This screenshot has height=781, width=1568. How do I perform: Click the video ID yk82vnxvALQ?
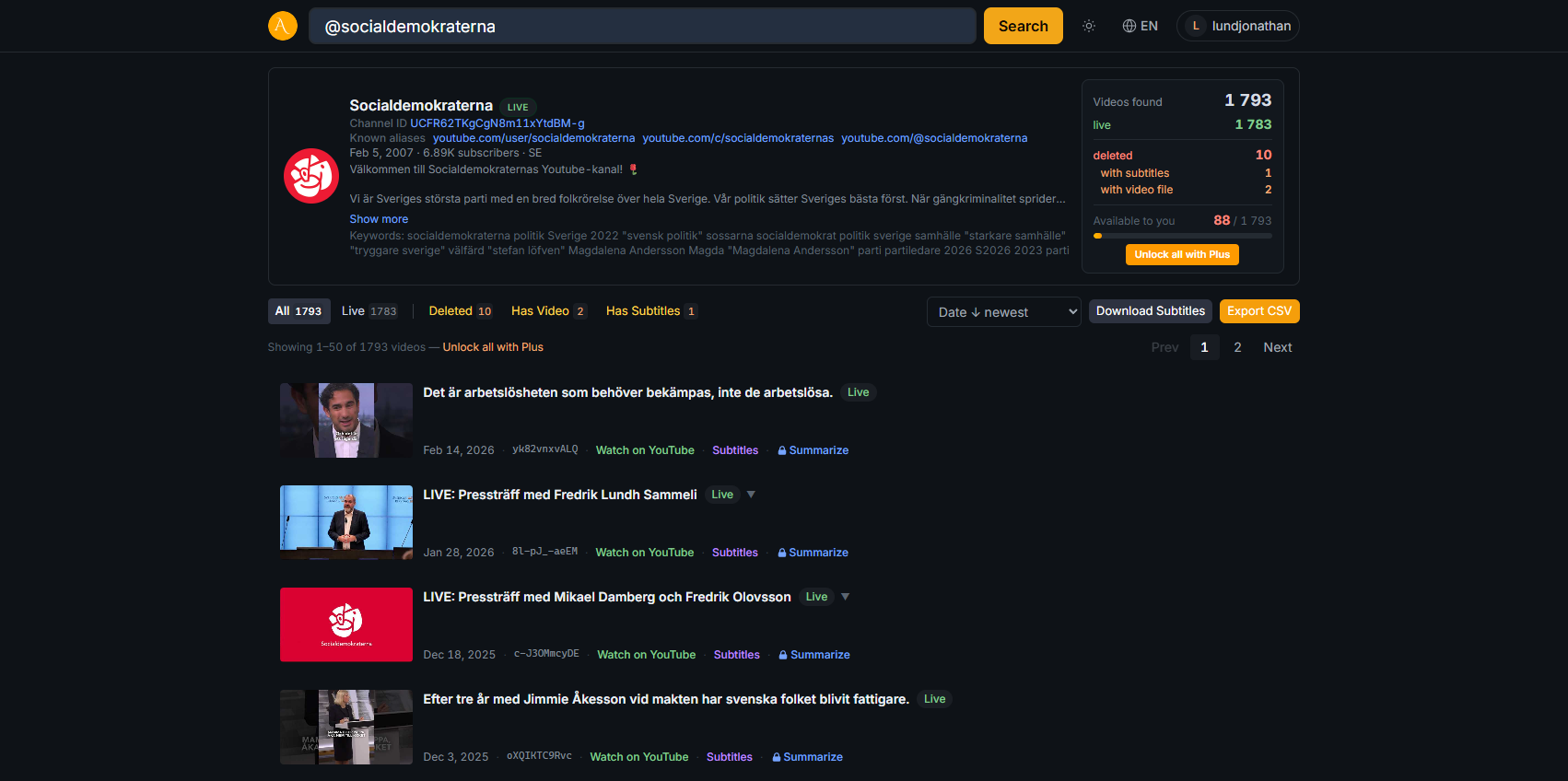click(545, 449)
